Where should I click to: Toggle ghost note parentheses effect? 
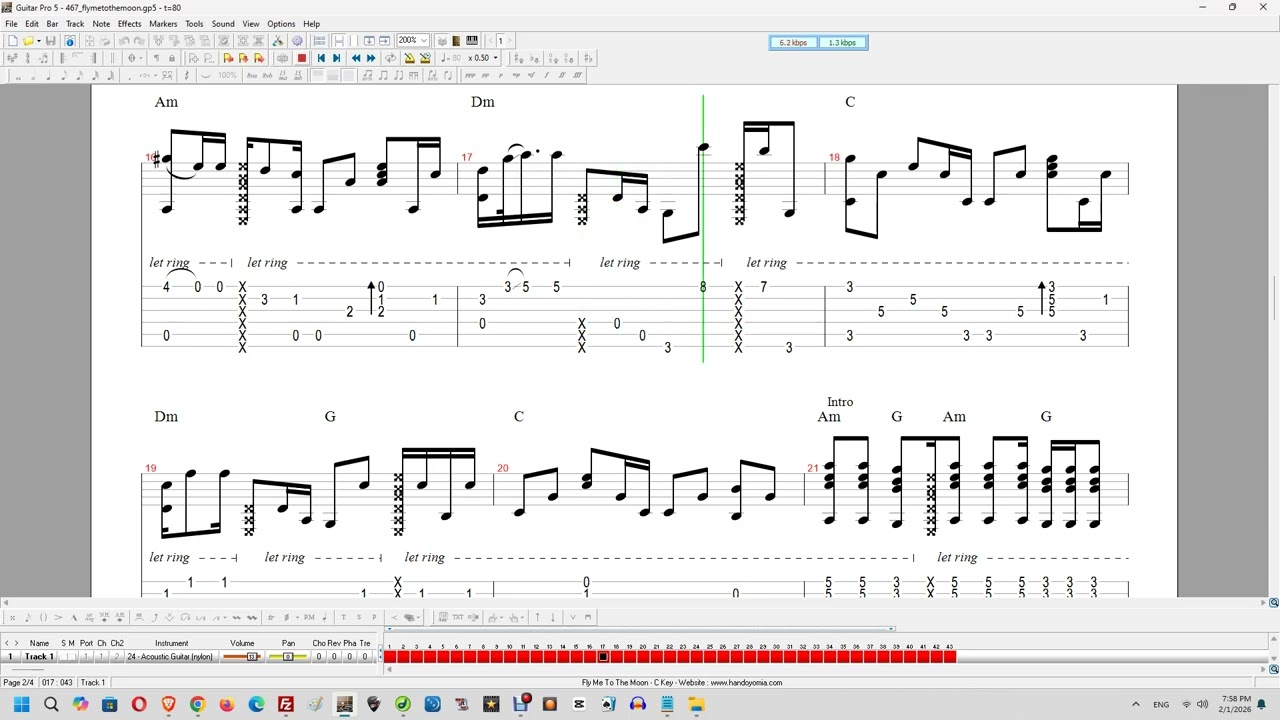pyautogui.click(x=43, y=617)
